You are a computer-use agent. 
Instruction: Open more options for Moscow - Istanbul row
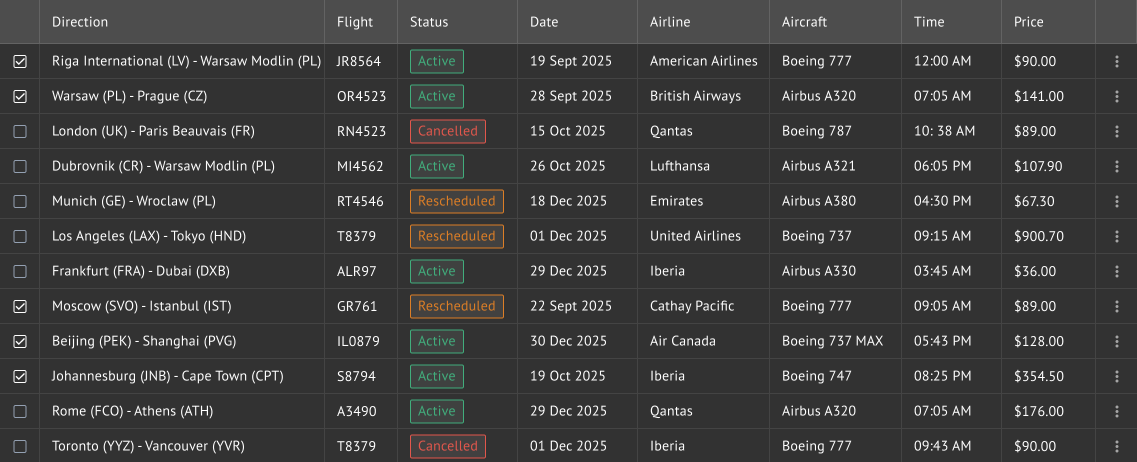pyautogui.click(x=1117, y=307)
